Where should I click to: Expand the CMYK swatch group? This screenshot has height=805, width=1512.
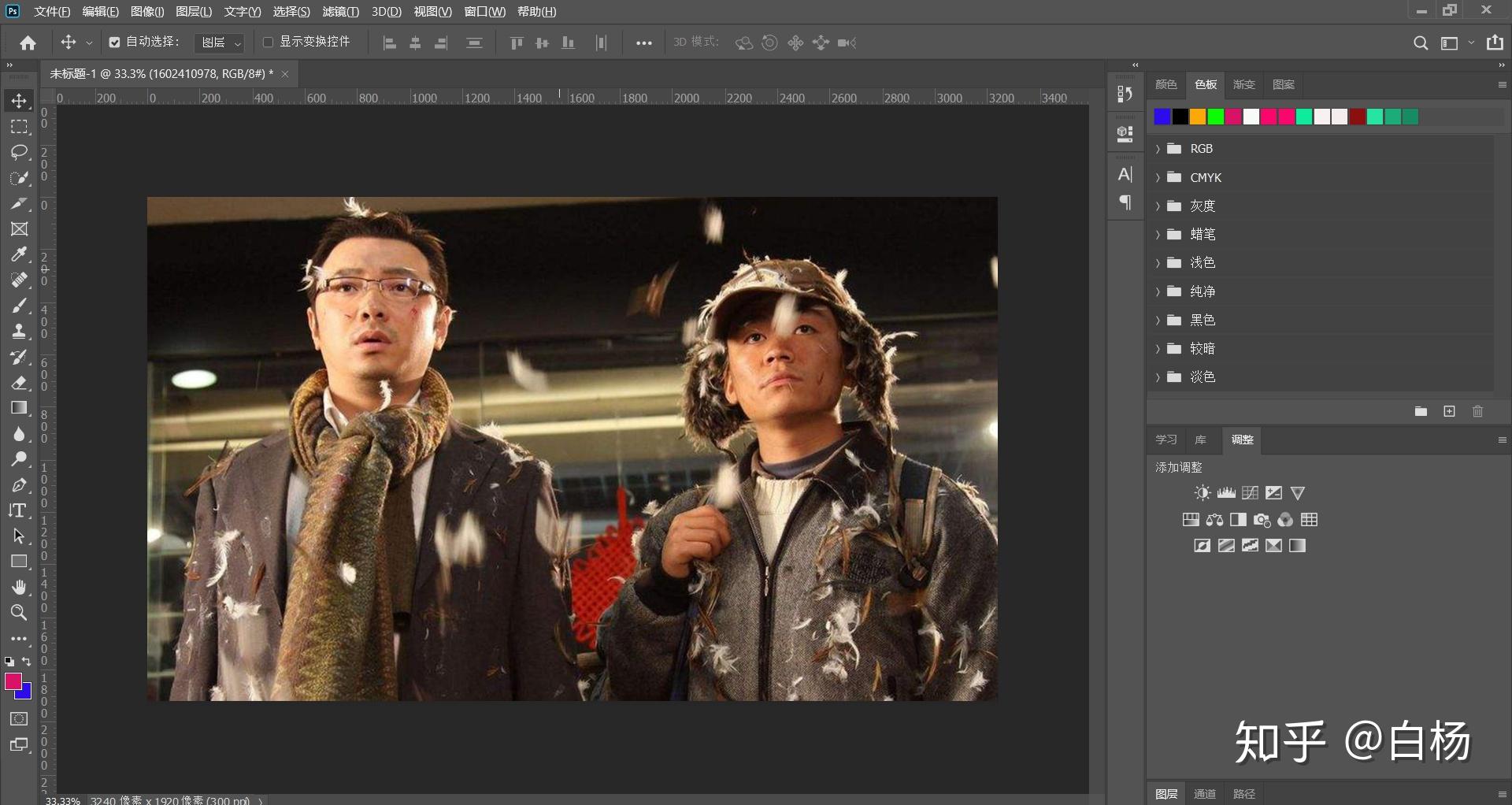1158,177
